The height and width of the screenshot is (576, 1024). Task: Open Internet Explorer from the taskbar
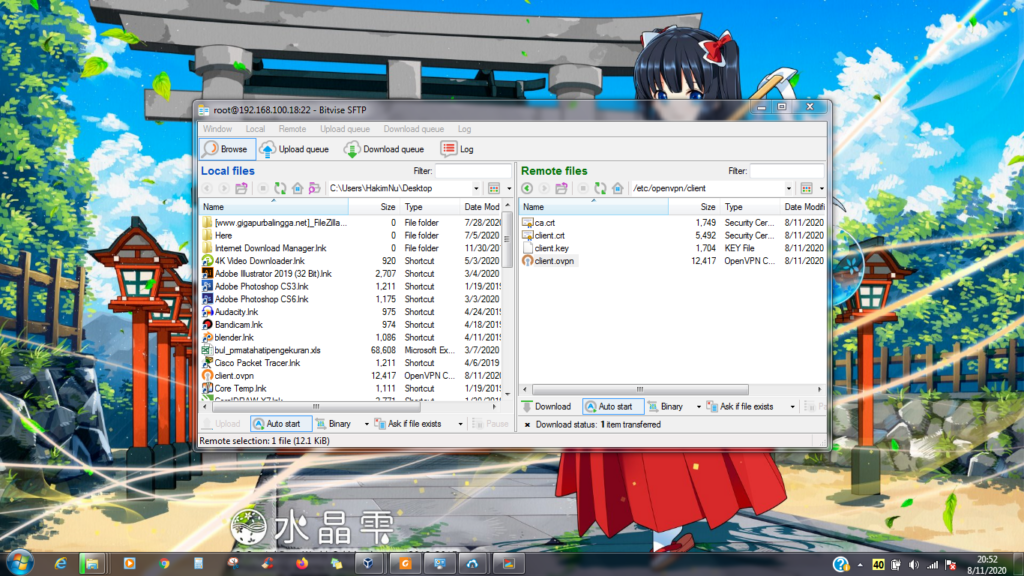tap(60, 563)
